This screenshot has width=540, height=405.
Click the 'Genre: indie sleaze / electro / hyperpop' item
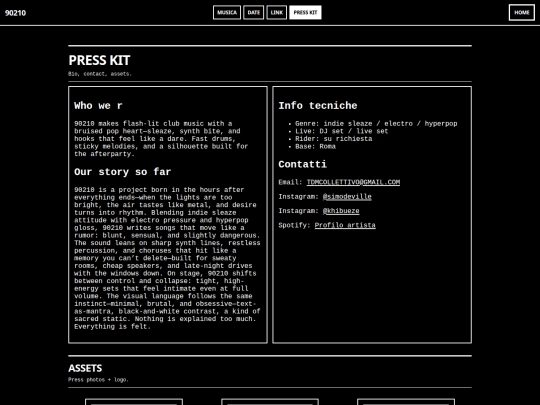coord(376,124)
